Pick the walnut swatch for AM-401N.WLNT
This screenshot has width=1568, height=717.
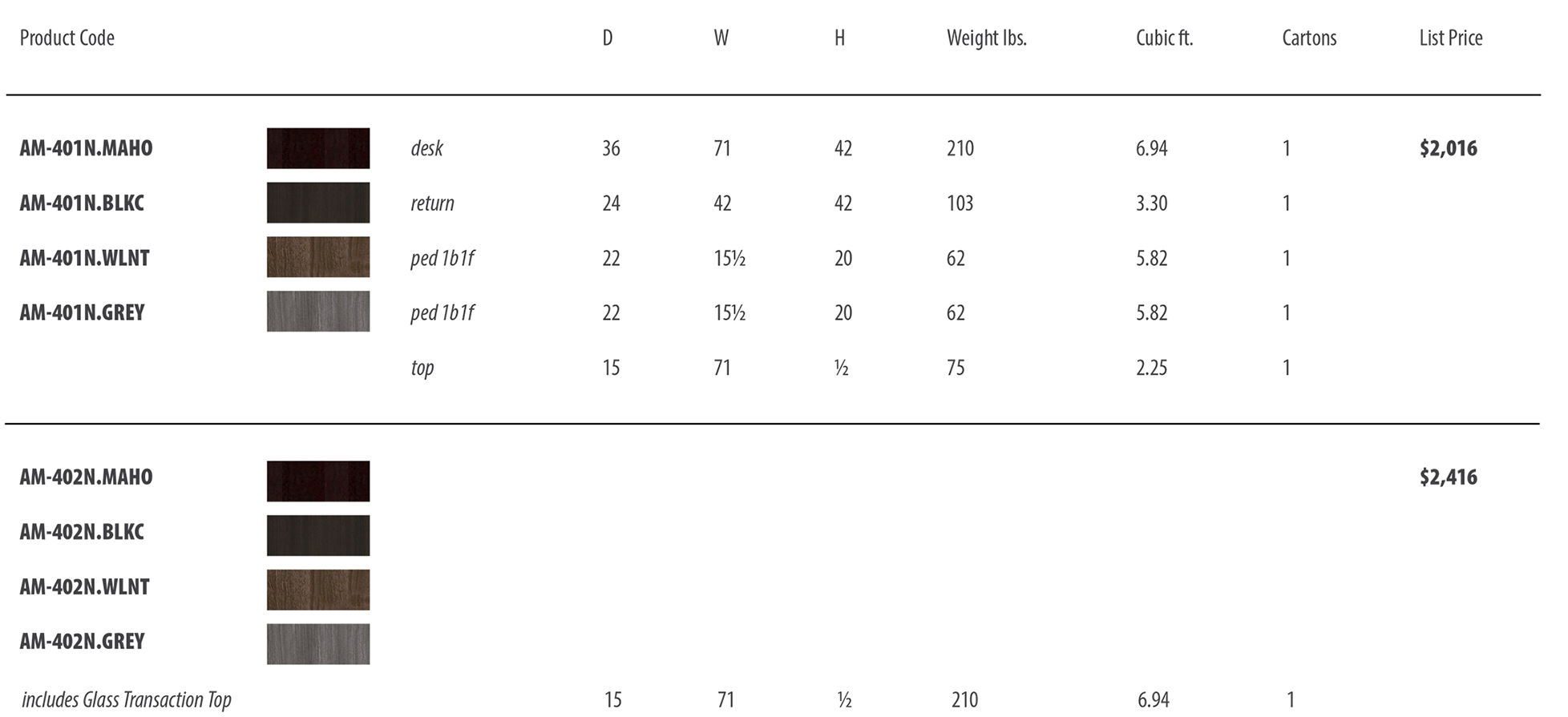coord(318,257)
